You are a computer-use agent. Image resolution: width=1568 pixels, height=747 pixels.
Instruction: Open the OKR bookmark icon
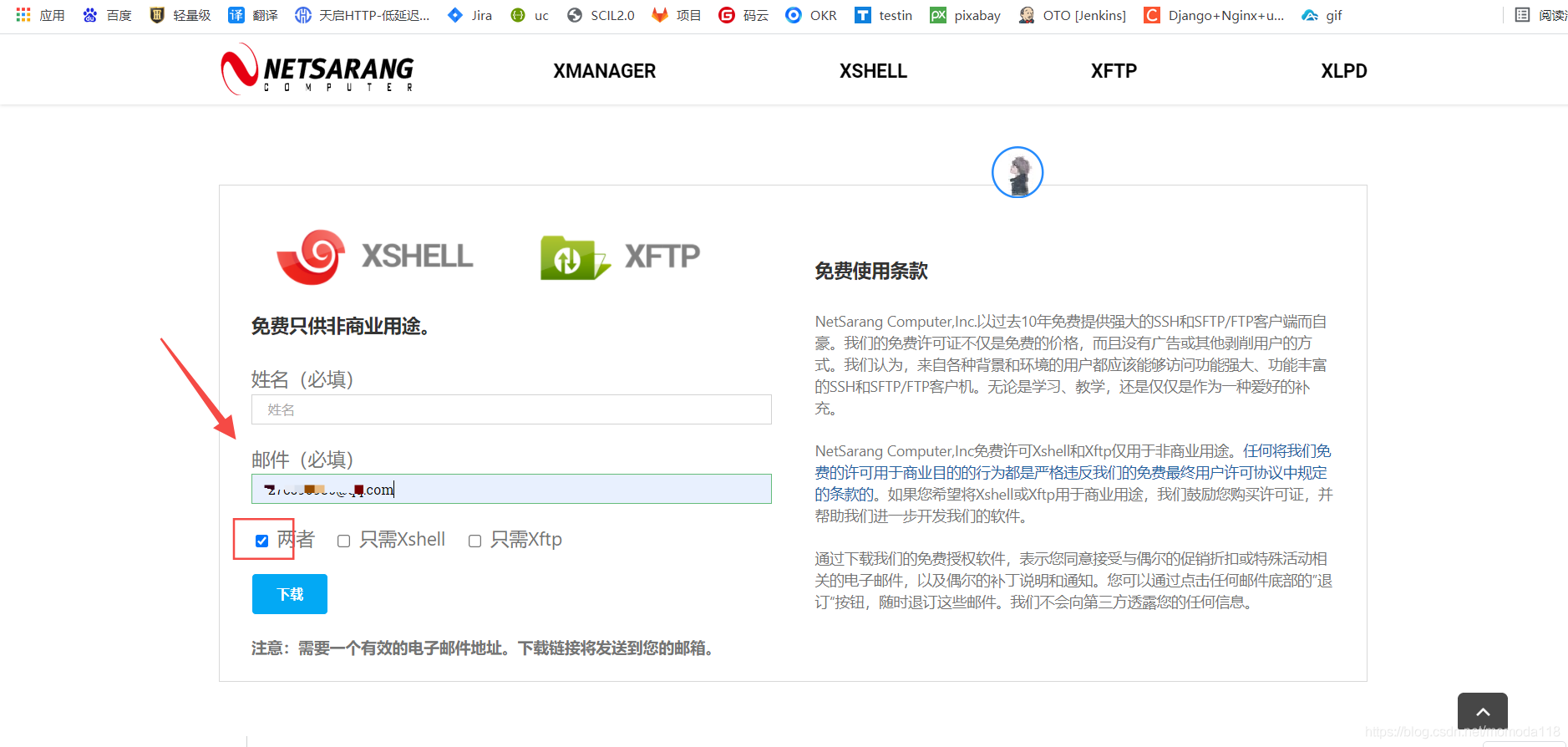pyautogui.click(x=794, y=15)
